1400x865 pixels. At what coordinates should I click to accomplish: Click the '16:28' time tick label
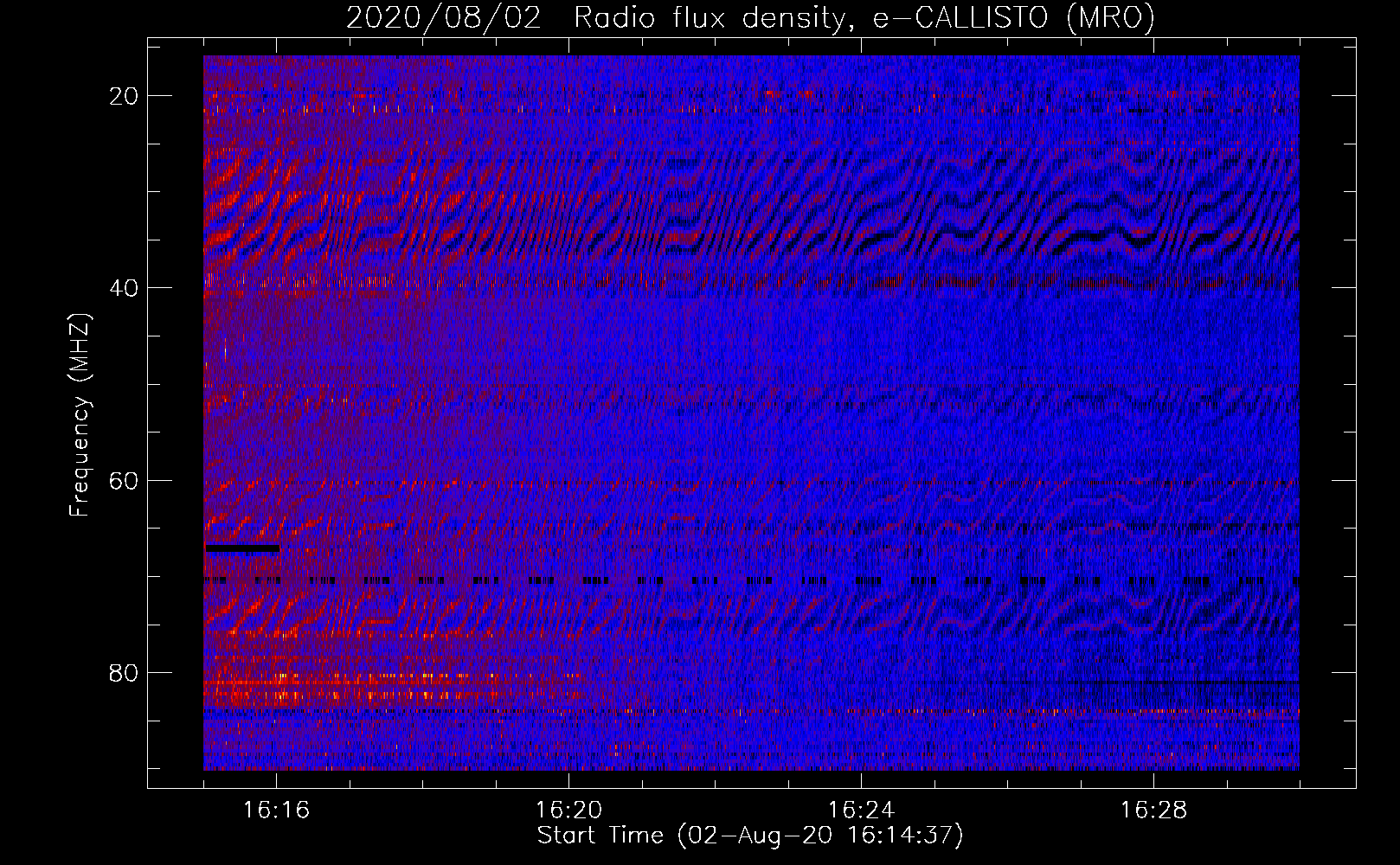coord(1153,811)
